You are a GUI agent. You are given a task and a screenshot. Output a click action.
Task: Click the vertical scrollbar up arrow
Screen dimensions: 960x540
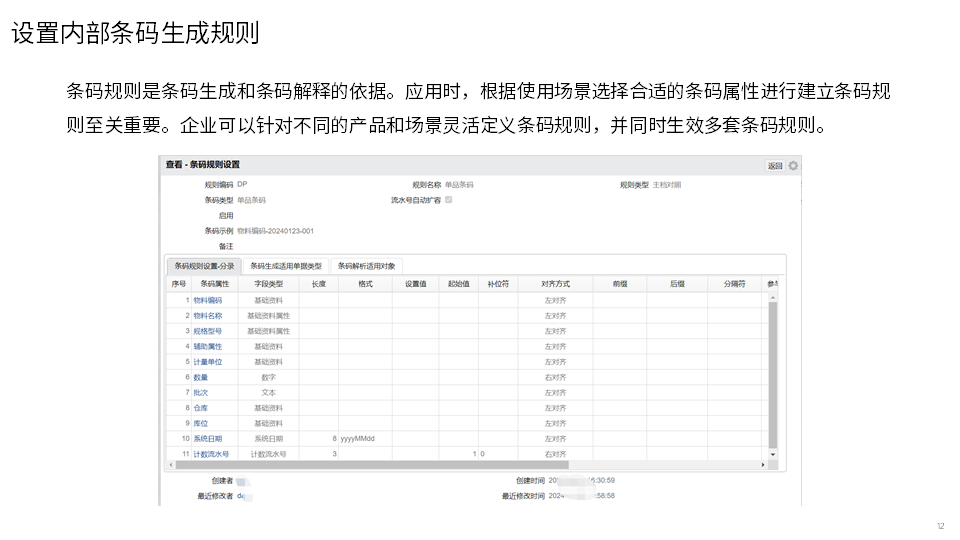771,298
